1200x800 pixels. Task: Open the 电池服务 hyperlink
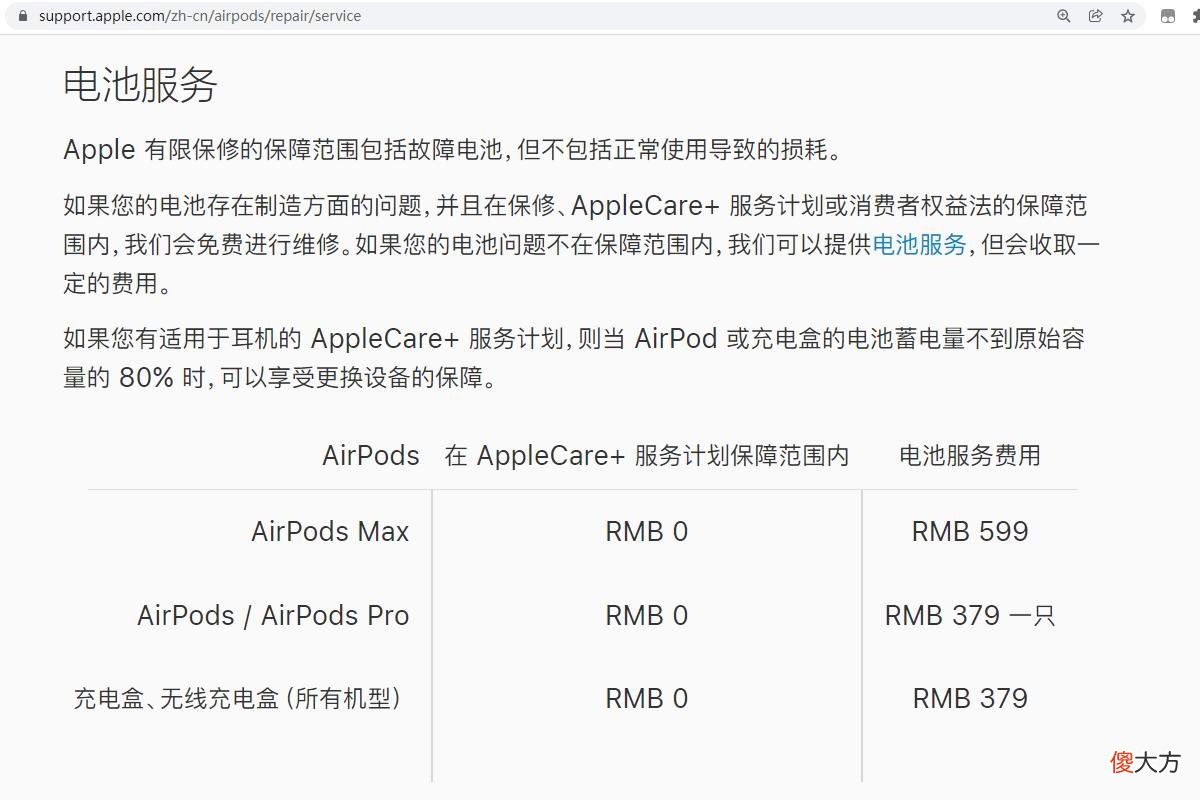919,244
